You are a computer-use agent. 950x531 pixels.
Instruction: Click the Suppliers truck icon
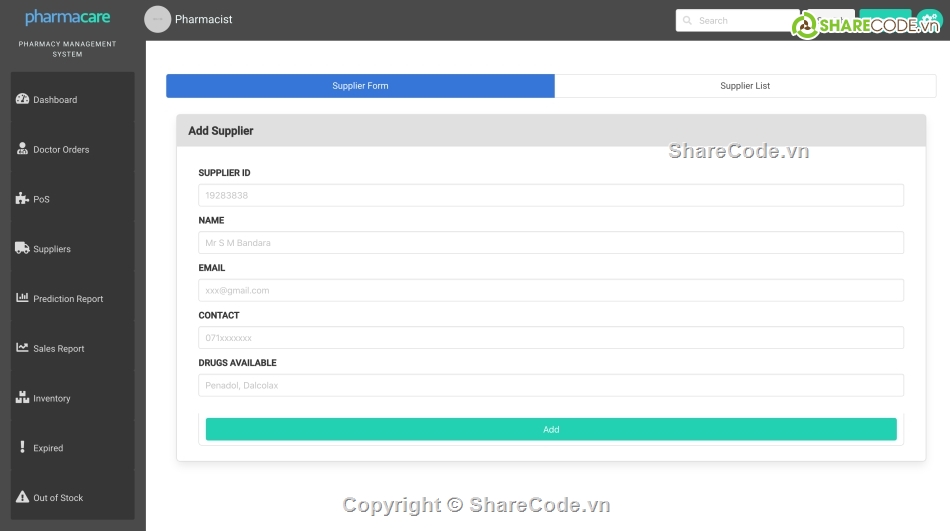(22, 248)
